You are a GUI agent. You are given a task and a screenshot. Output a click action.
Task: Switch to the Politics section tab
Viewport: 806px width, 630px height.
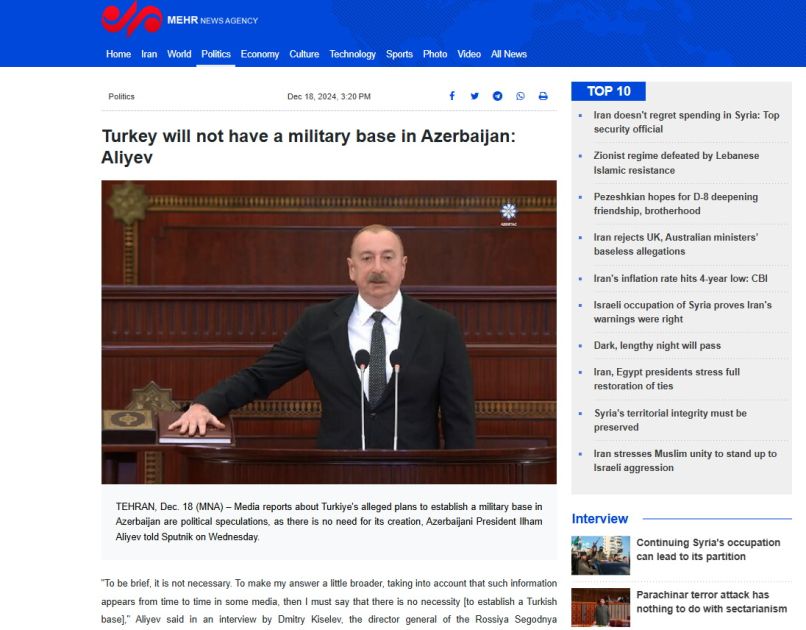pyautogui.click(x=215, y=54)
